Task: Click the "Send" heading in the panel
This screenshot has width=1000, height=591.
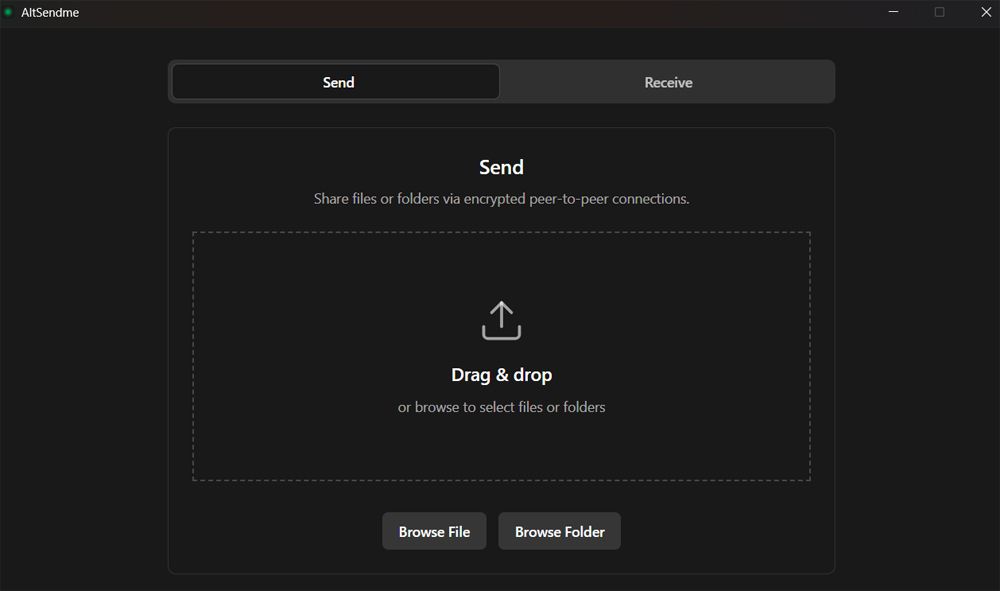Action: [501, 167]
